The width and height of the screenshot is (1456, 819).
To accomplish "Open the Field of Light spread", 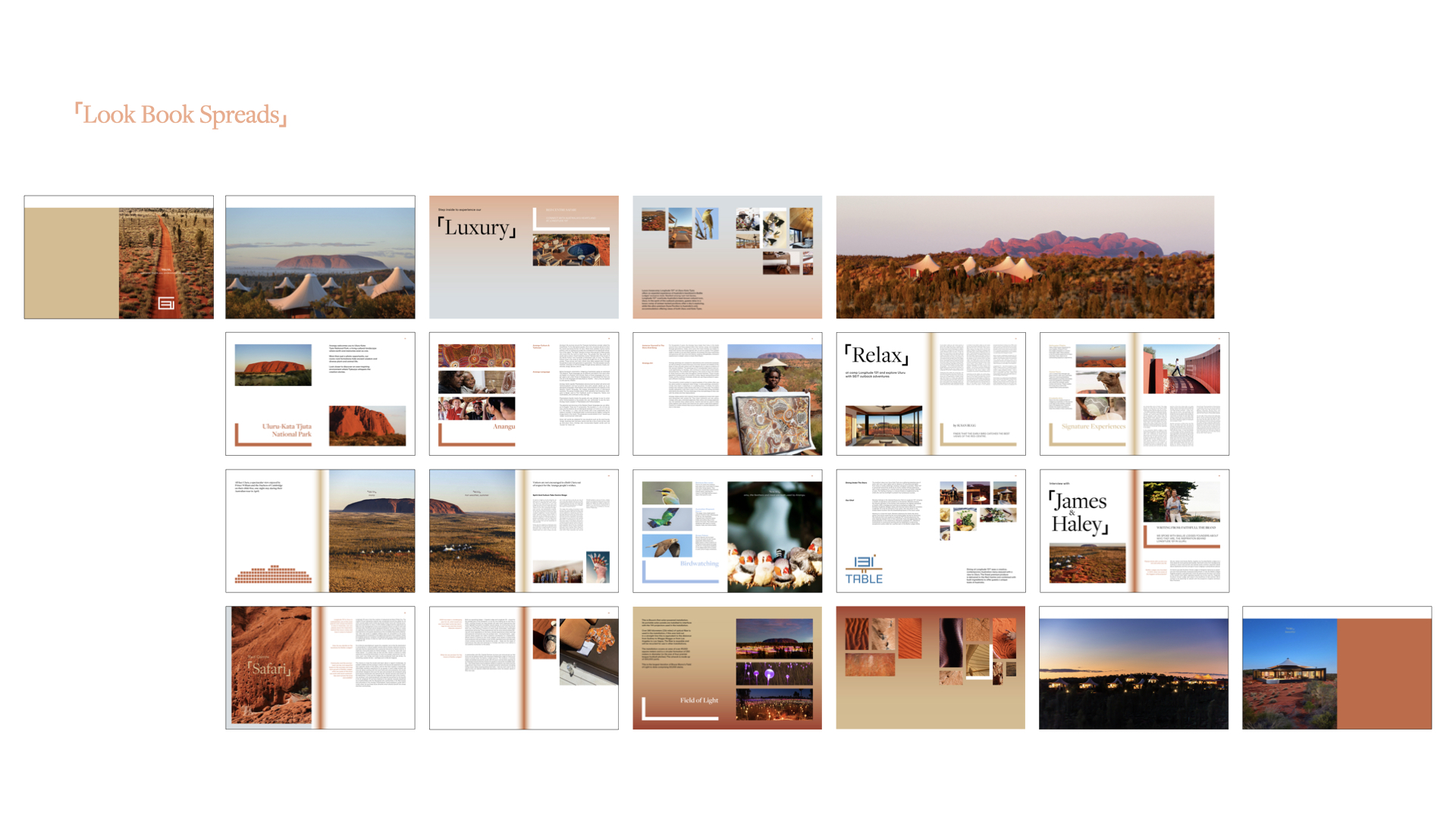I will (x=726, y=667).
